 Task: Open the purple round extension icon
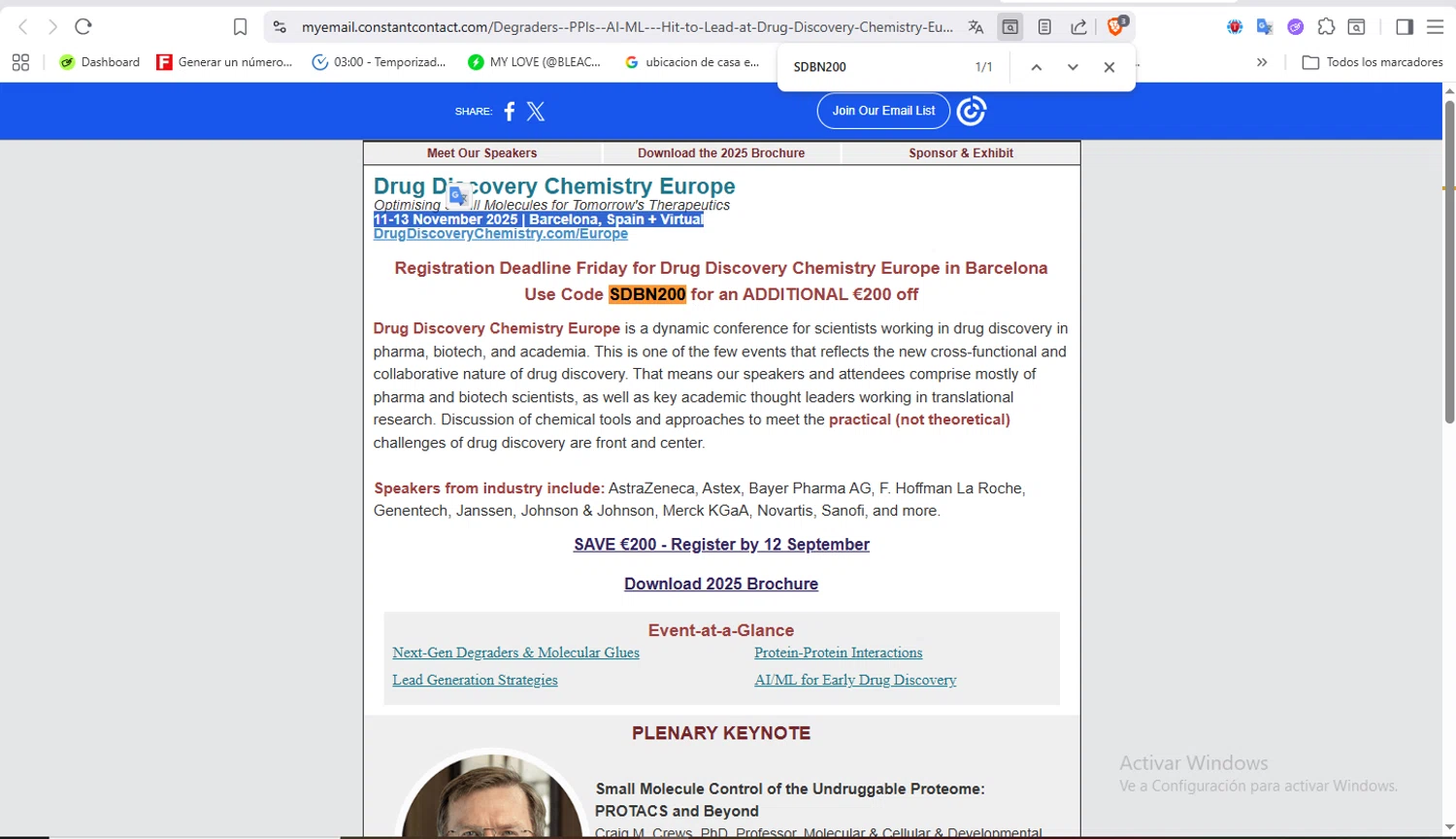coord(1295,27)
